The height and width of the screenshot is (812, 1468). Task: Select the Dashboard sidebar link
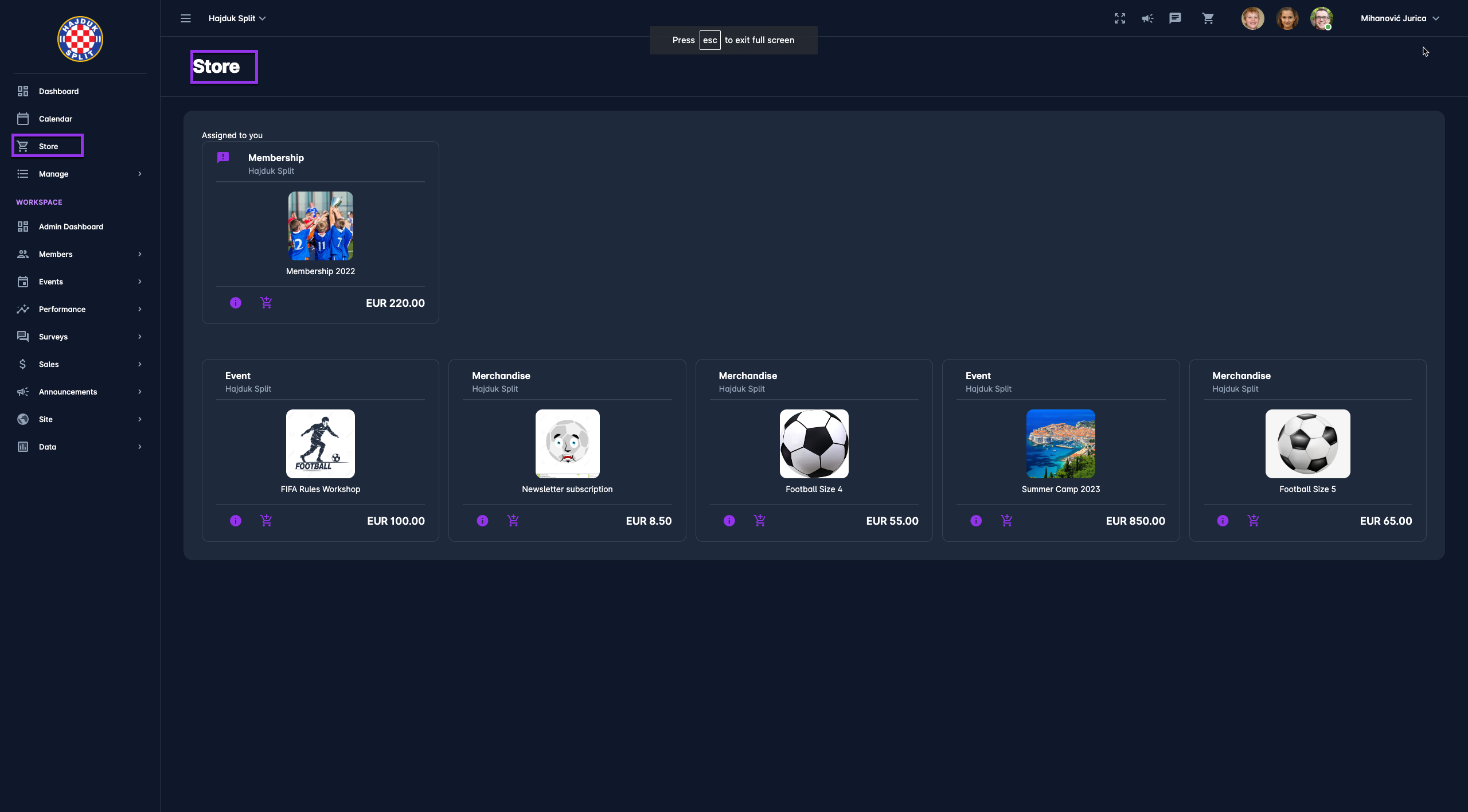58,91
